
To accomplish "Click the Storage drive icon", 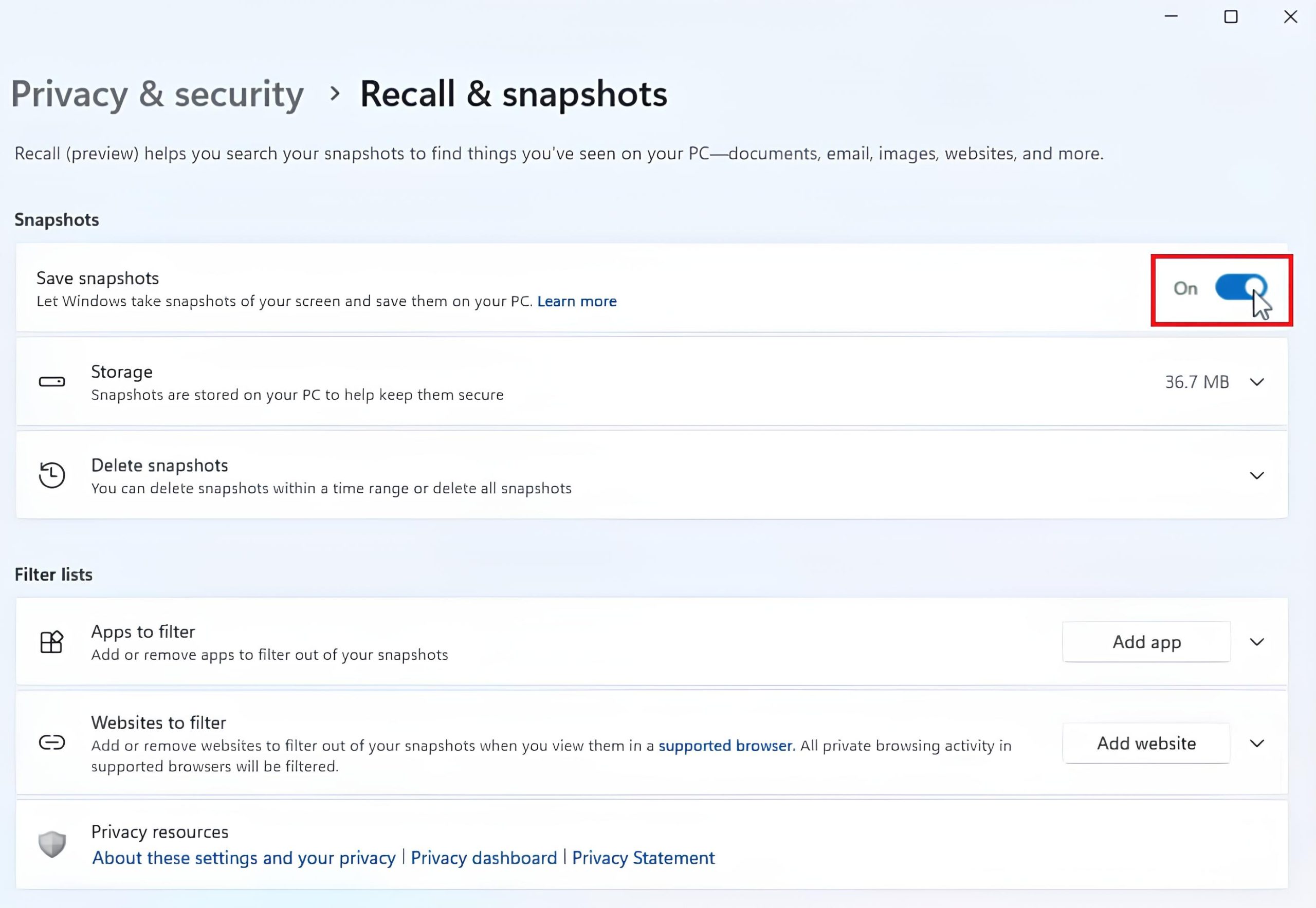I will coord(52,382).
